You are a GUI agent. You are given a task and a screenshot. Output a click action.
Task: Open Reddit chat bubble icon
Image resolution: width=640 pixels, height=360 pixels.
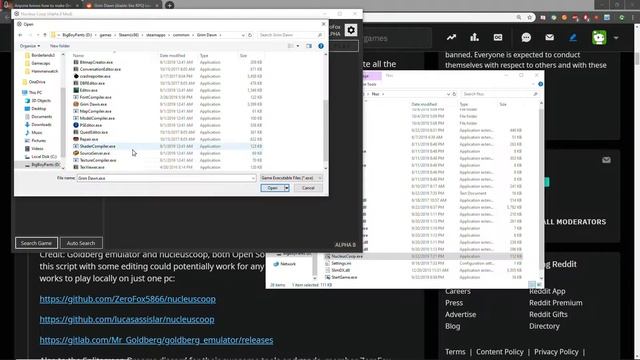(x=526, y=38)
